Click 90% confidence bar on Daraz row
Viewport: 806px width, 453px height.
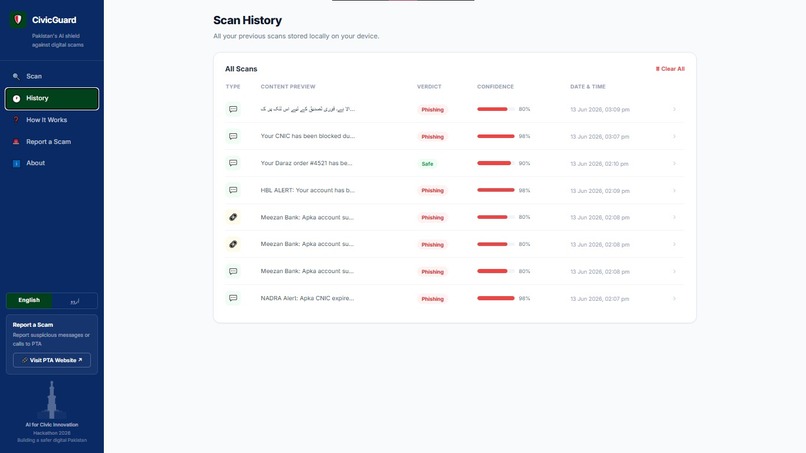(x=496, y=163)
